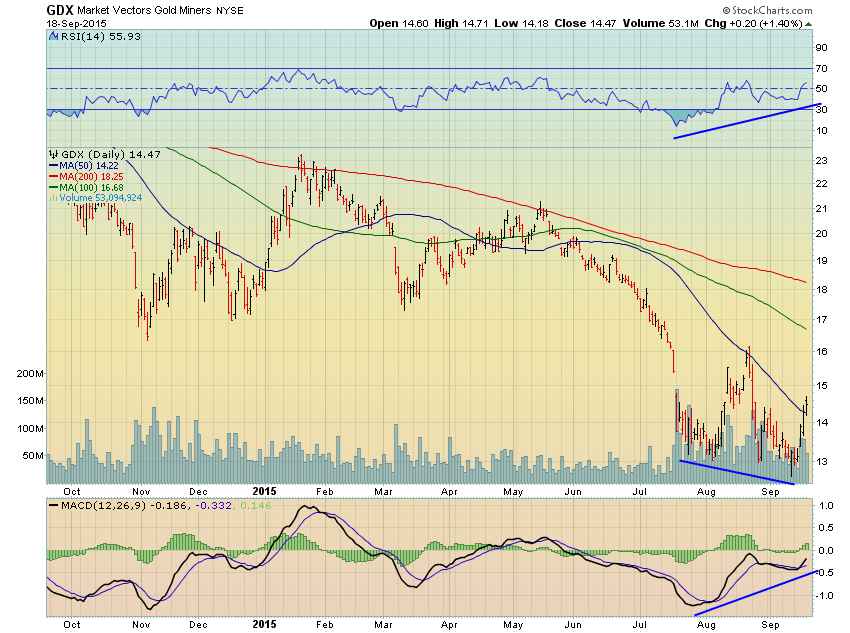This screenshot has height=633, width=850.
Task: Click the 14 price axis label
Action: pyautogui.click(x=821, y=423)
